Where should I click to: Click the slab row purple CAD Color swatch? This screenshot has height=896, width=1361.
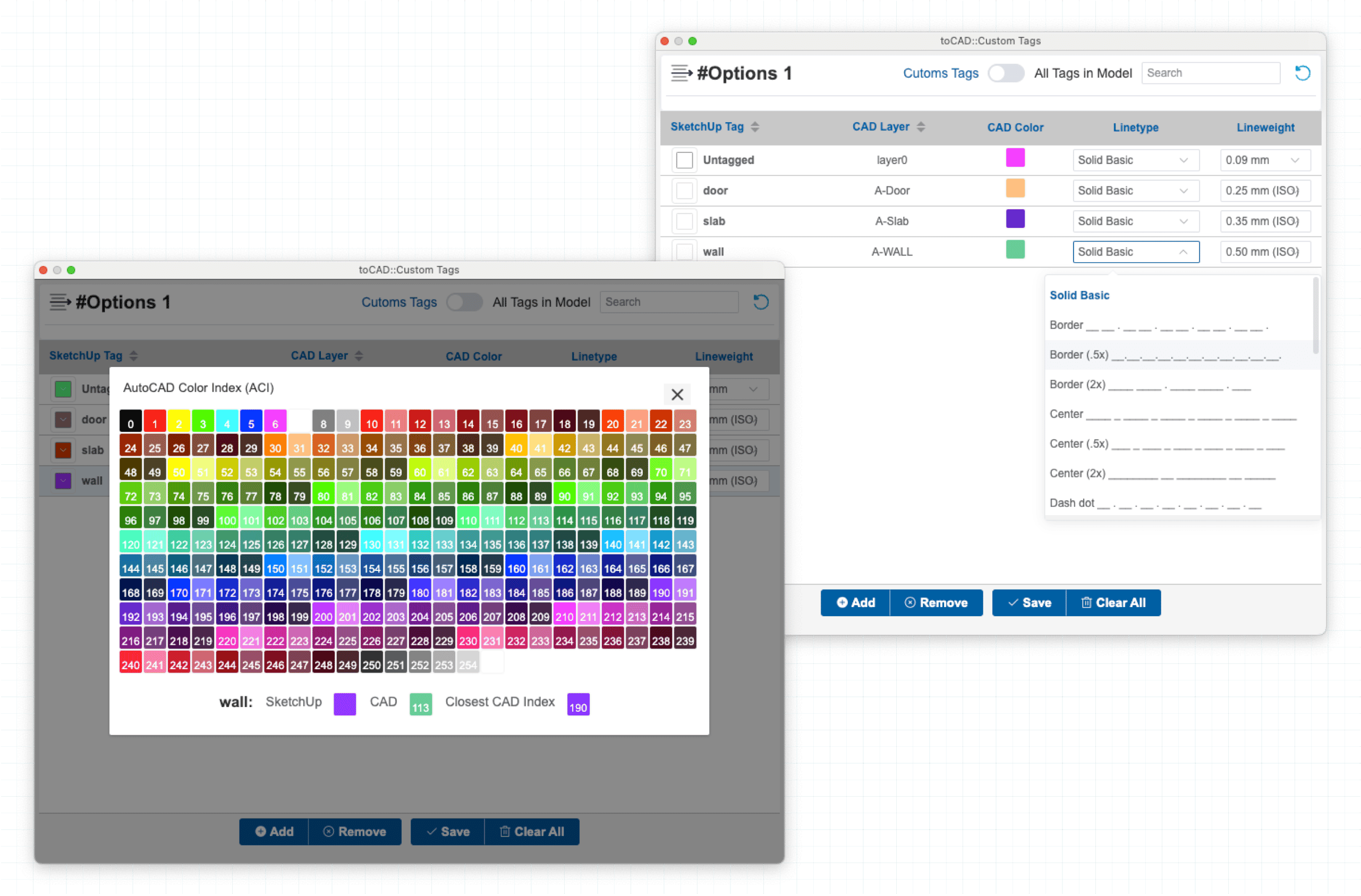tap(1015, 219)
